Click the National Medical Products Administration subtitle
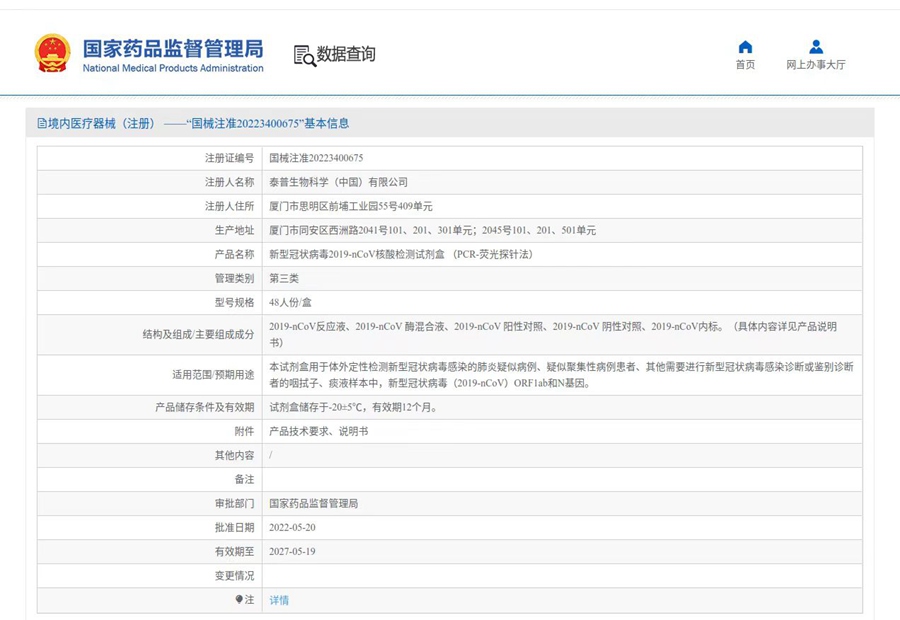This screenshot has width=900, height=620. pyautogui.click(x=173, y=69)
